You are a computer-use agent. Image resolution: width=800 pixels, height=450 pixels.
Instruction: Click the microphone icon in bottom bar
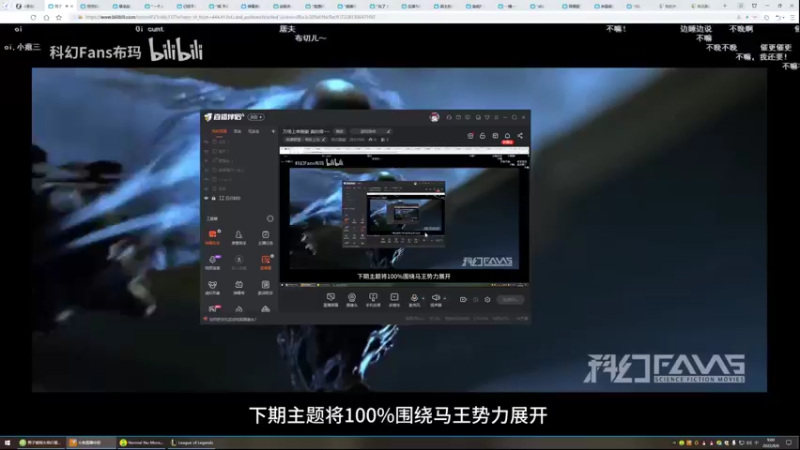coord(414,297)
